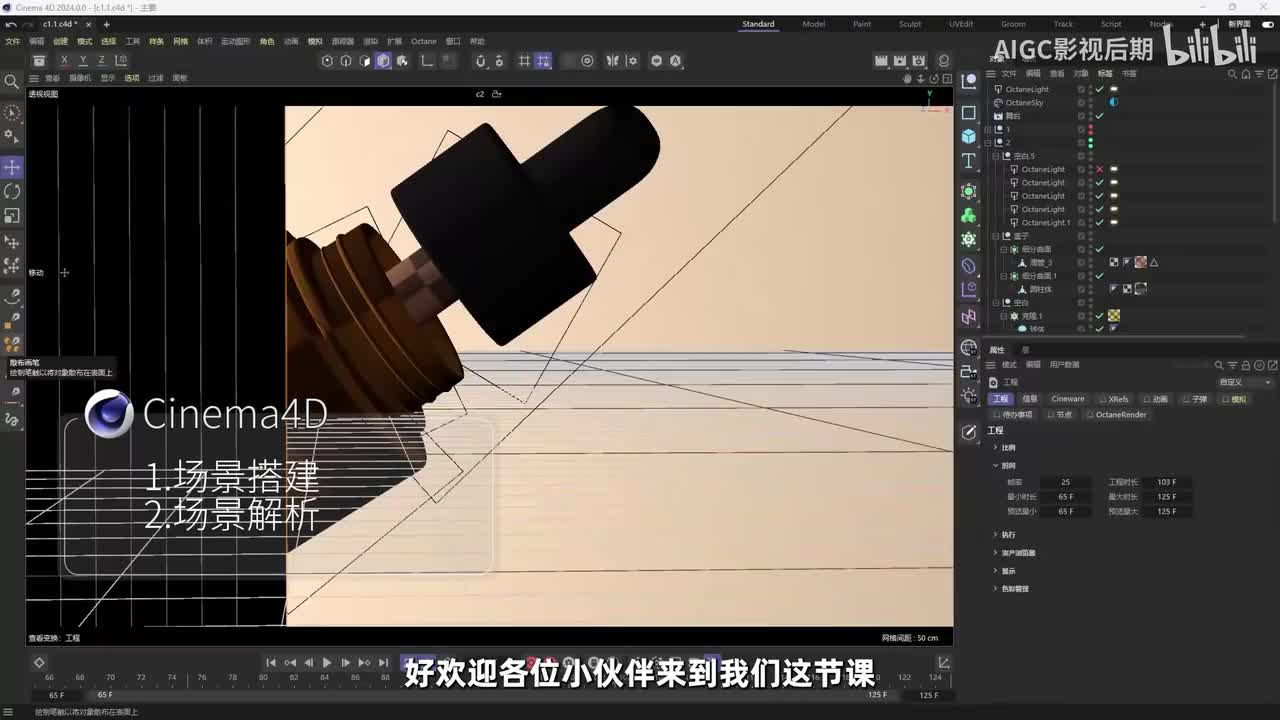The height and width of the screenshot is (720, 1280).
Task: Toggle the 舞台 object green check
Action: pos(1100,116)
